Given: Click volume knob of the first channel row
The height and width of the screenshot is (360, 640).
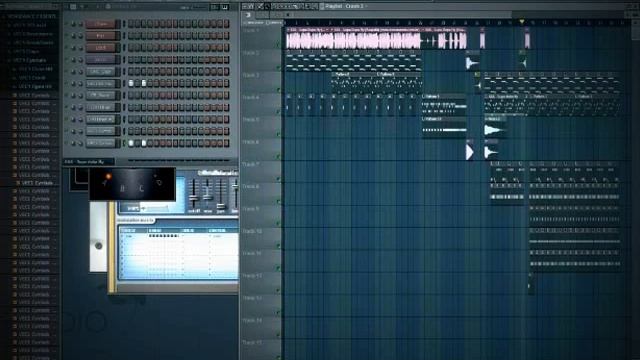Looking at the screenshot, I should tap(80, 24).
